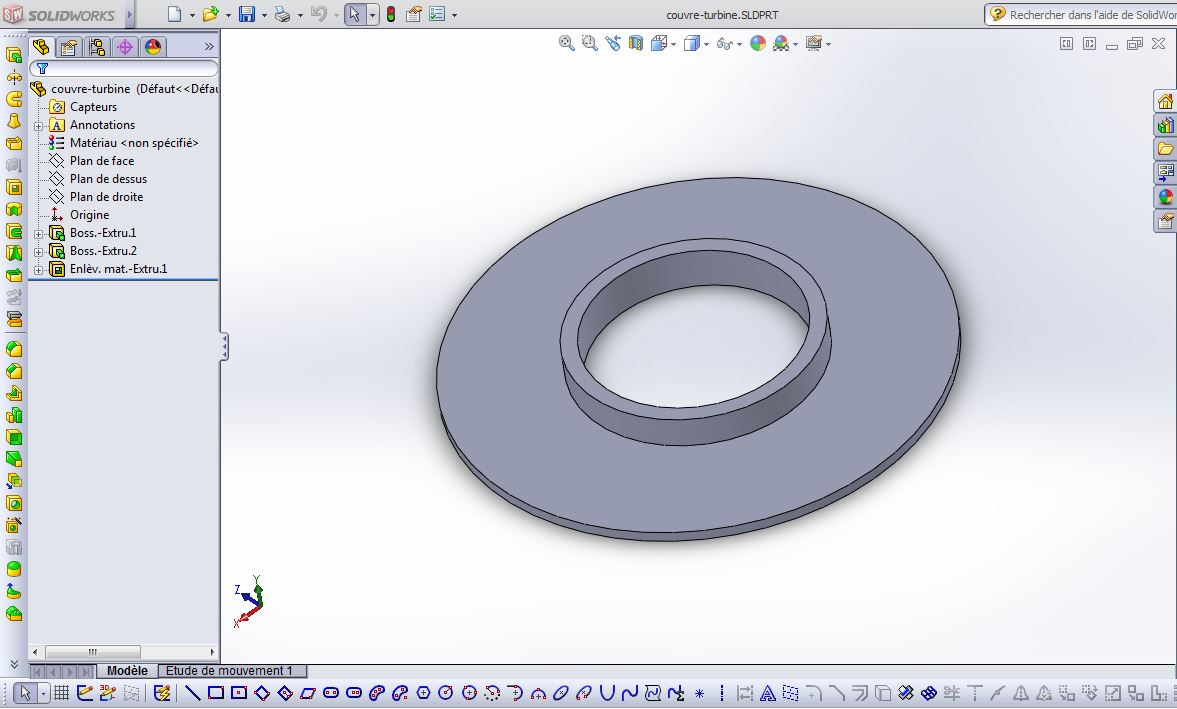This screenshot has width=1177, height=709.
Task: Click the 3D Sketch icon
Action: (107, 692)
